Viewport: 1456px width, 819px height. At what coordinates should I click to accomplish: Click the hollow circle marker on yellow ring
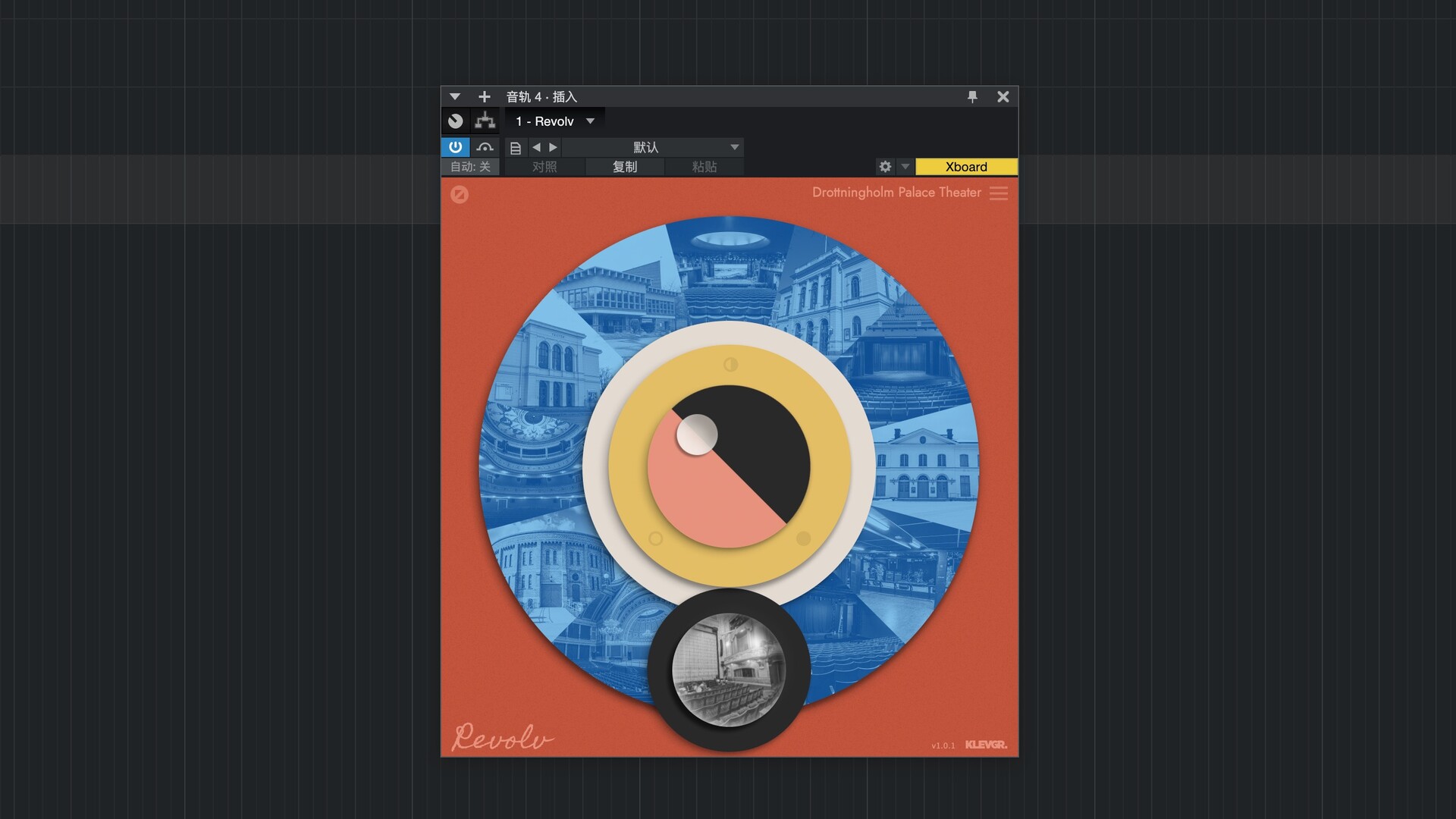click(656, 538)
